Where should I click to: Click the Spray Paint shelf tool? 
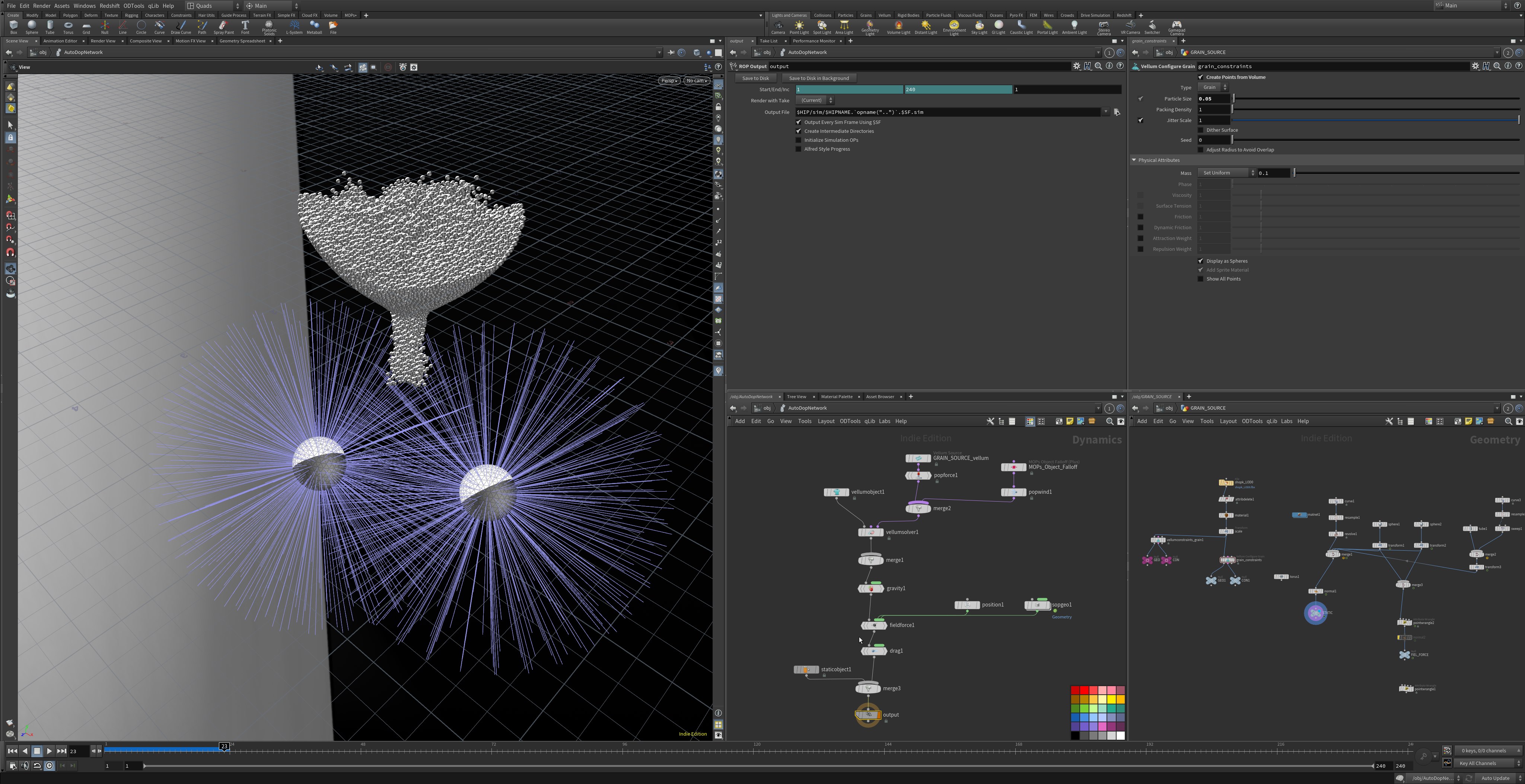pyautogui.click(x=223, y=27)
